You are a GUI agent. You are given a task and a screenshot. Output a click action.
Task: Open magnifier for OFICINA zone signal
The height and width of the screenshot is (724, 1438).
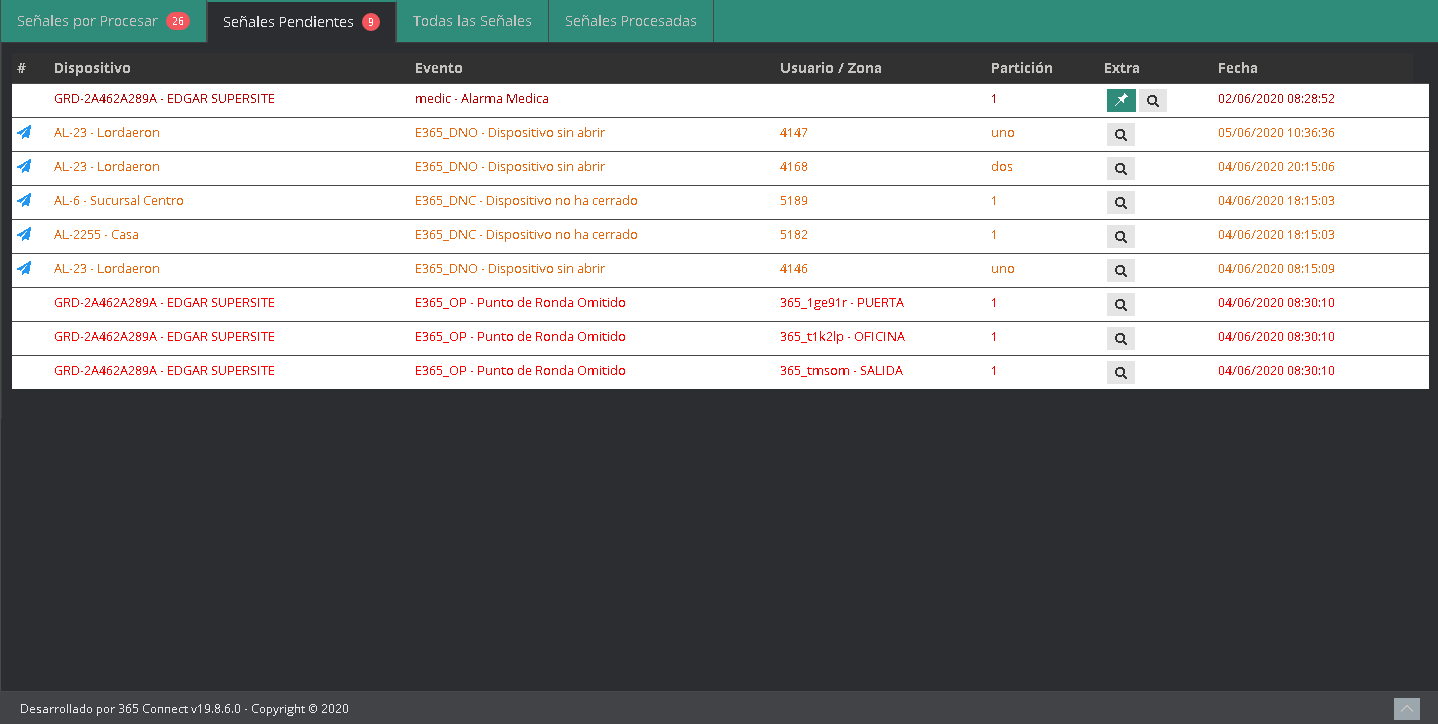pos(1121,338)
